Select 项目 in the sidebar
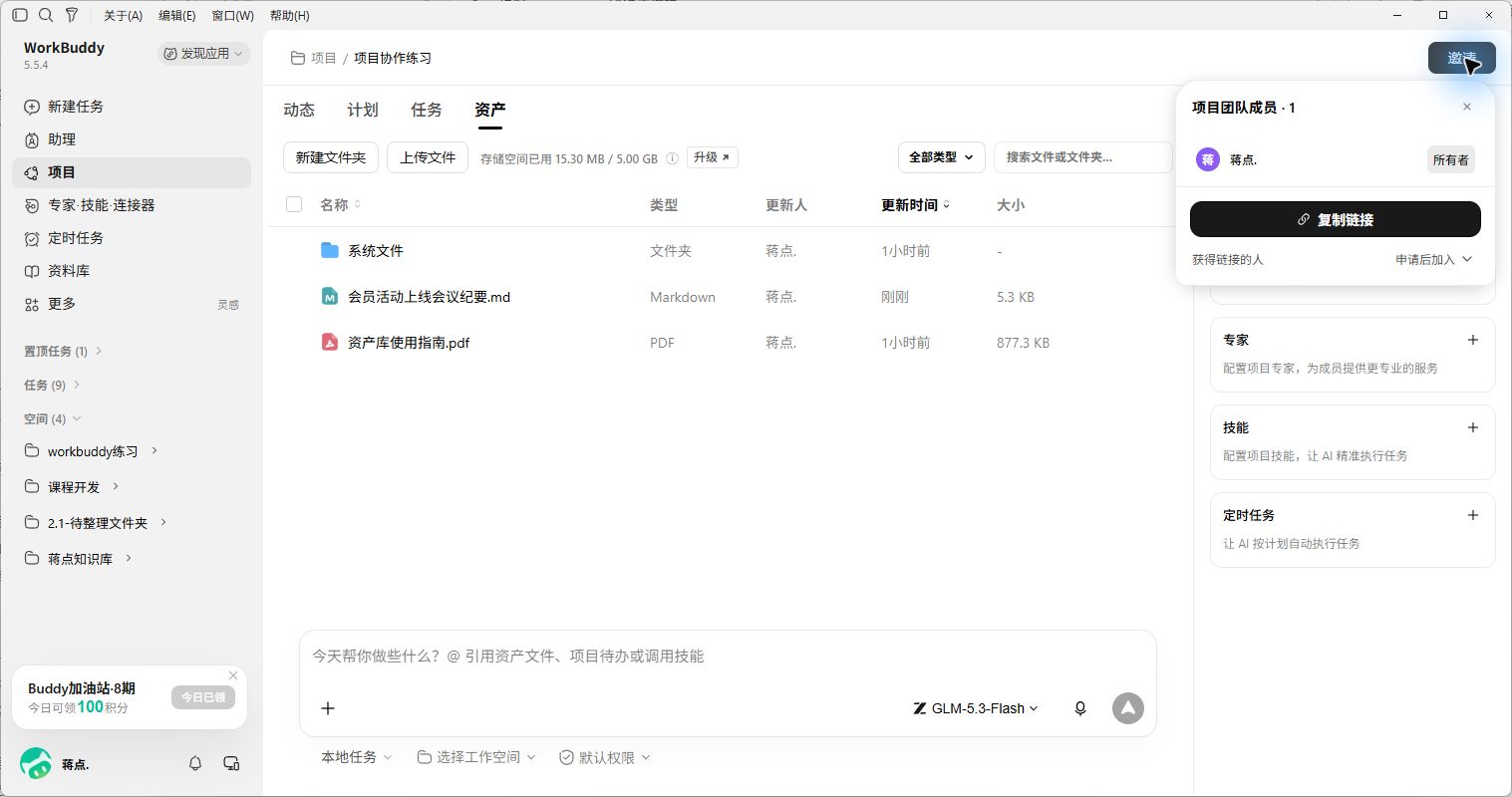Viewport: 1512px width, 797px height. coord(132,172)
